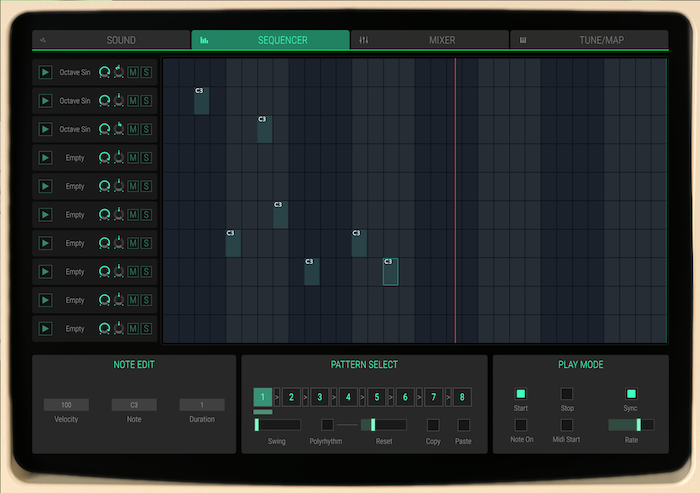This screenshot has height=493, width=700.
Task: Enable the Polyrhythm checkbox
Action: click(327, 425)
